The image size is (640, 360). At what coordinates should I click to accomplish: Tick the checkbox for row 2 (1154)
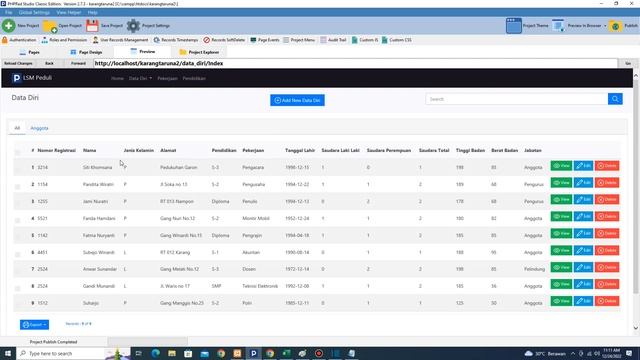[x=18, y=186]
